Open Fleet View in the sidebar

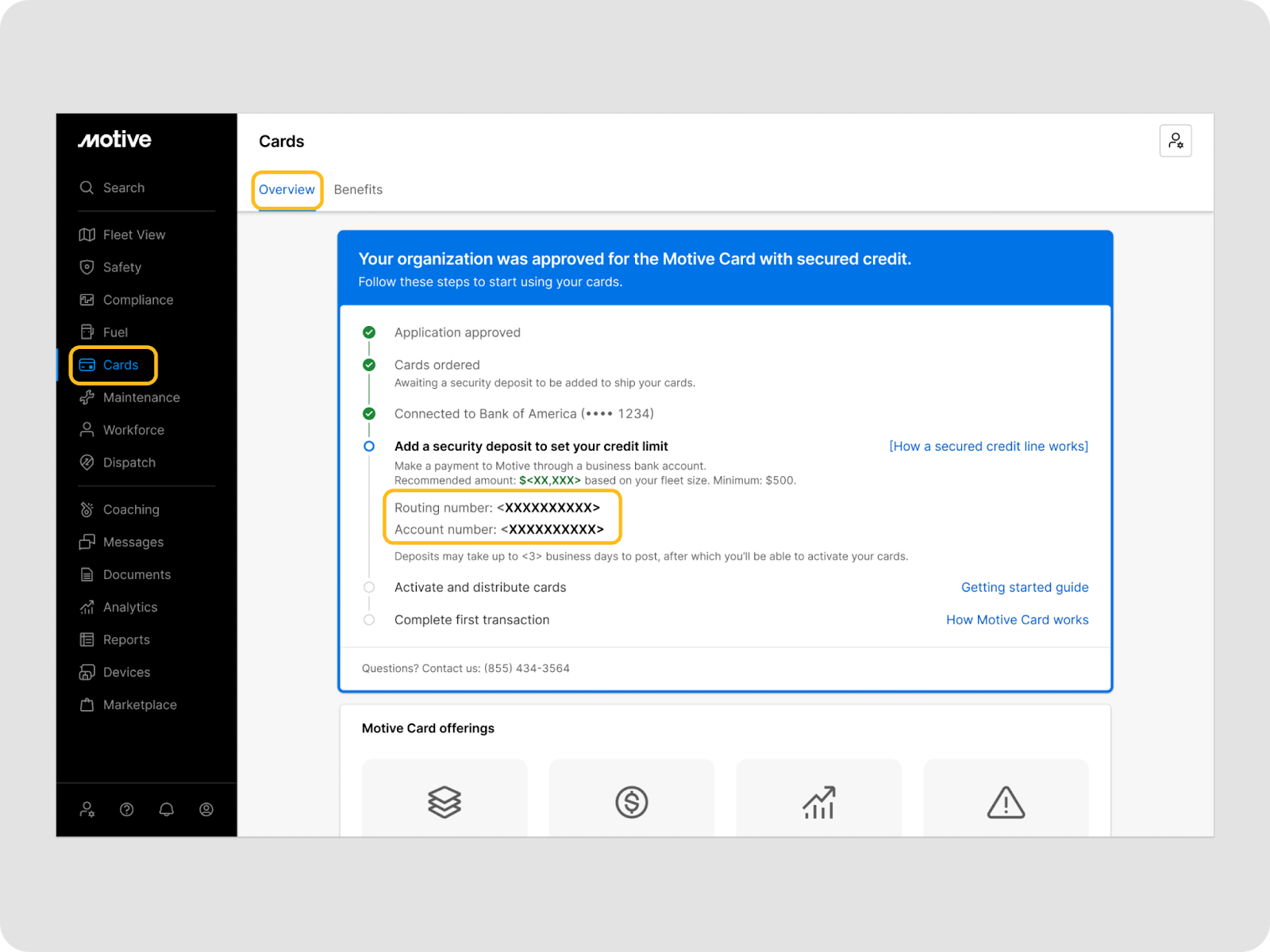(x=133, y=235)
